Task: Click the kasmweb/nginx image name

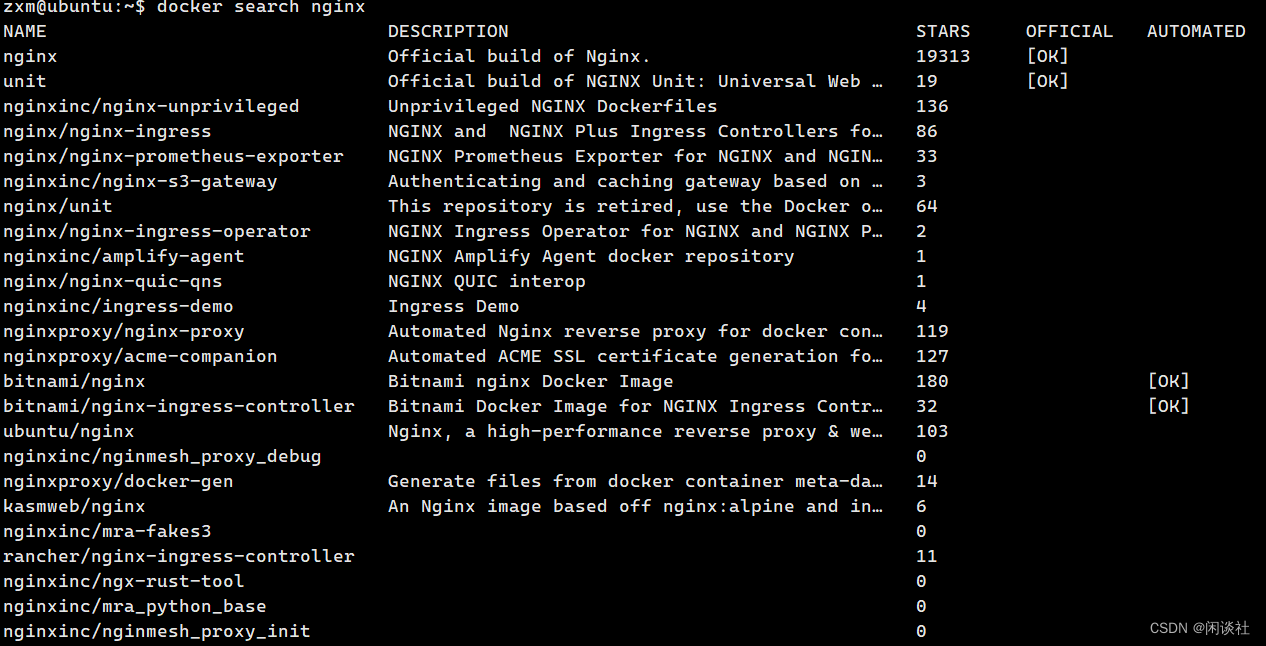Action: click(x=74, y=506)
